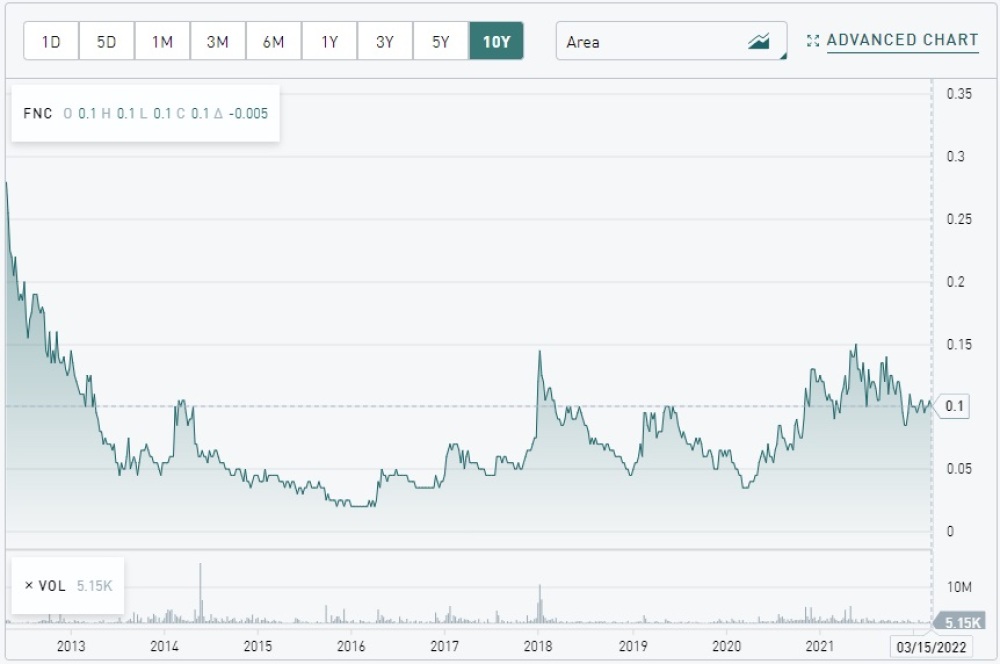The height and width of the screenshot is (664, 1000).
Task: Remove the VOL indicator with the X
Action: [29, 586]
